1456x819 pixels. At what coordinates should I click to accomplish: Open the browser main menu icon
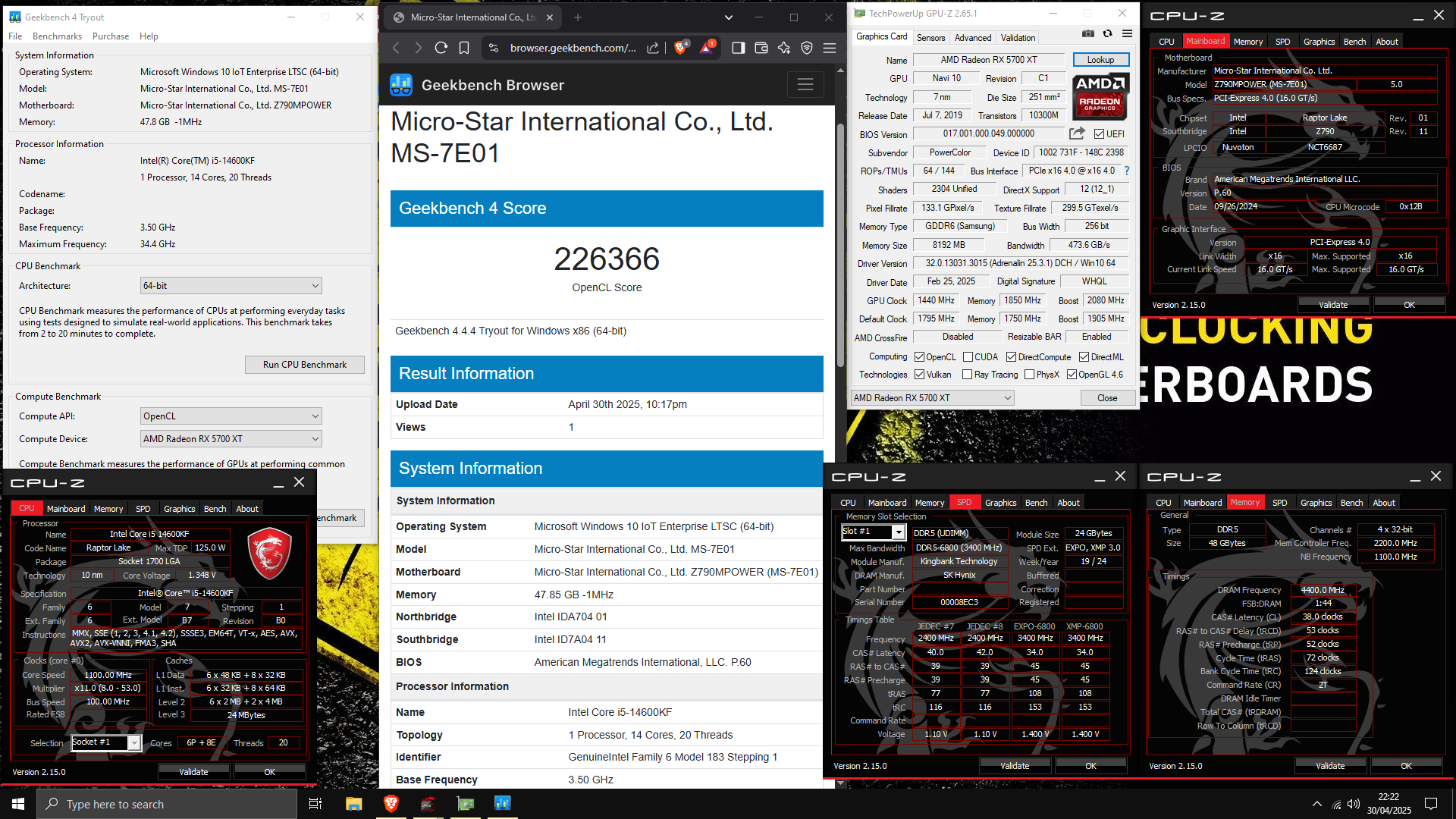830,48
